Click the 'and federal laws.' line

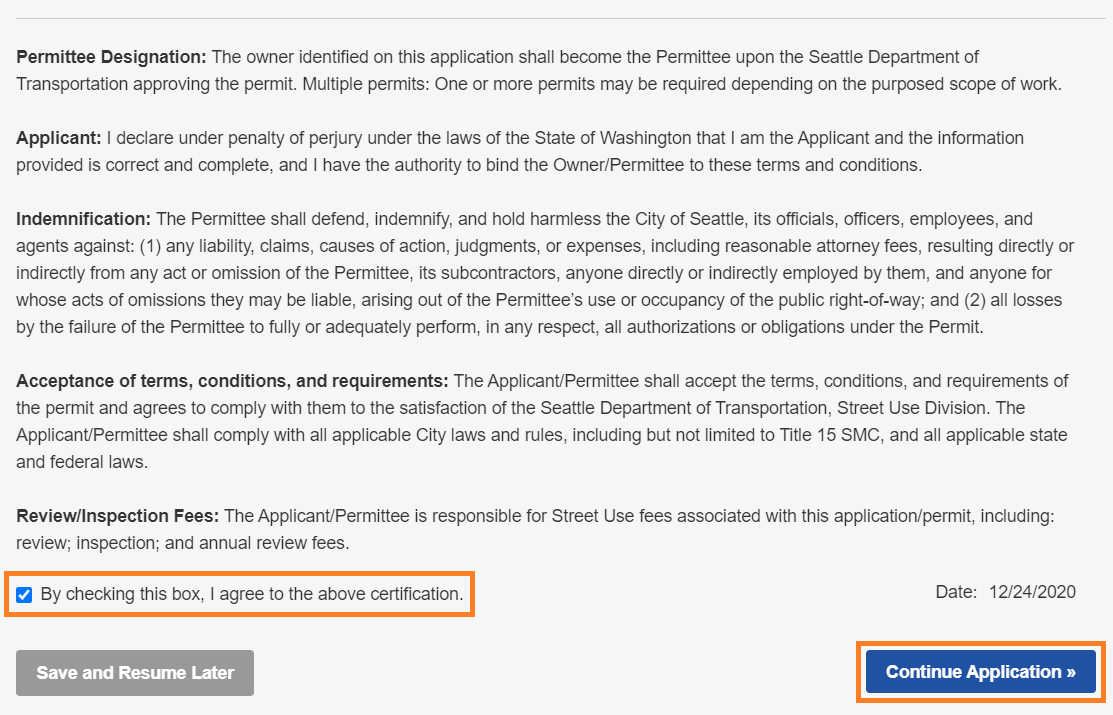82,462
